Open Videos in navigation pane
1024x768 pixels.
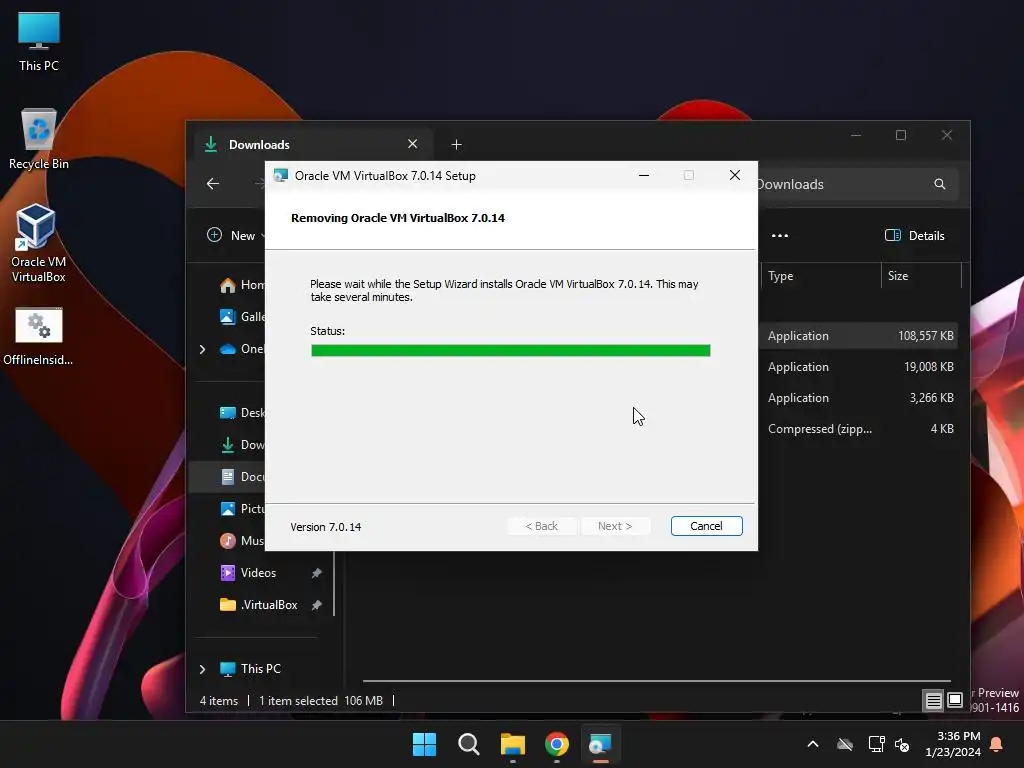point(248,573)
